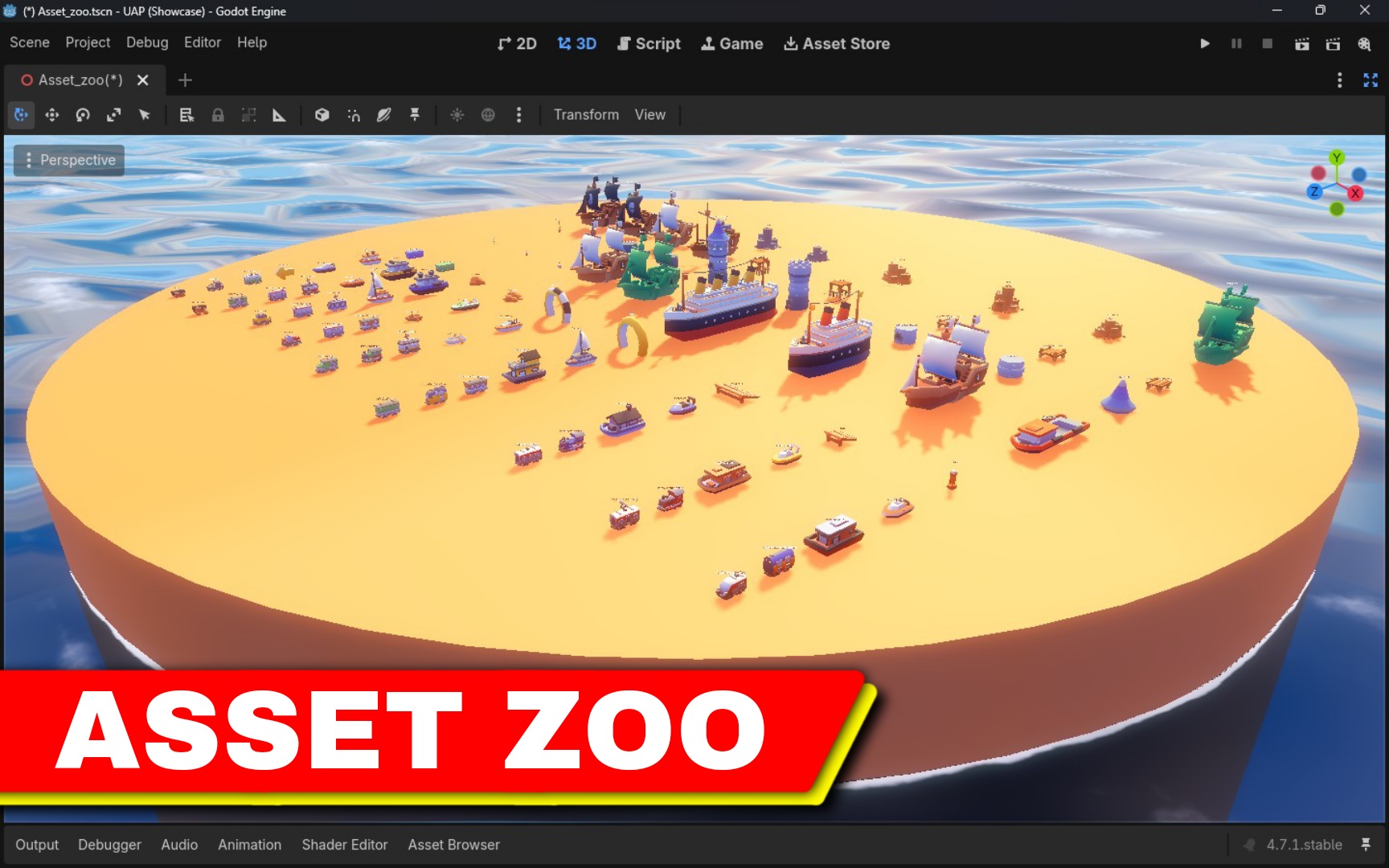Open the Scene menu
The height and width of the screenshot is (868, 1389).
(30, 43)
